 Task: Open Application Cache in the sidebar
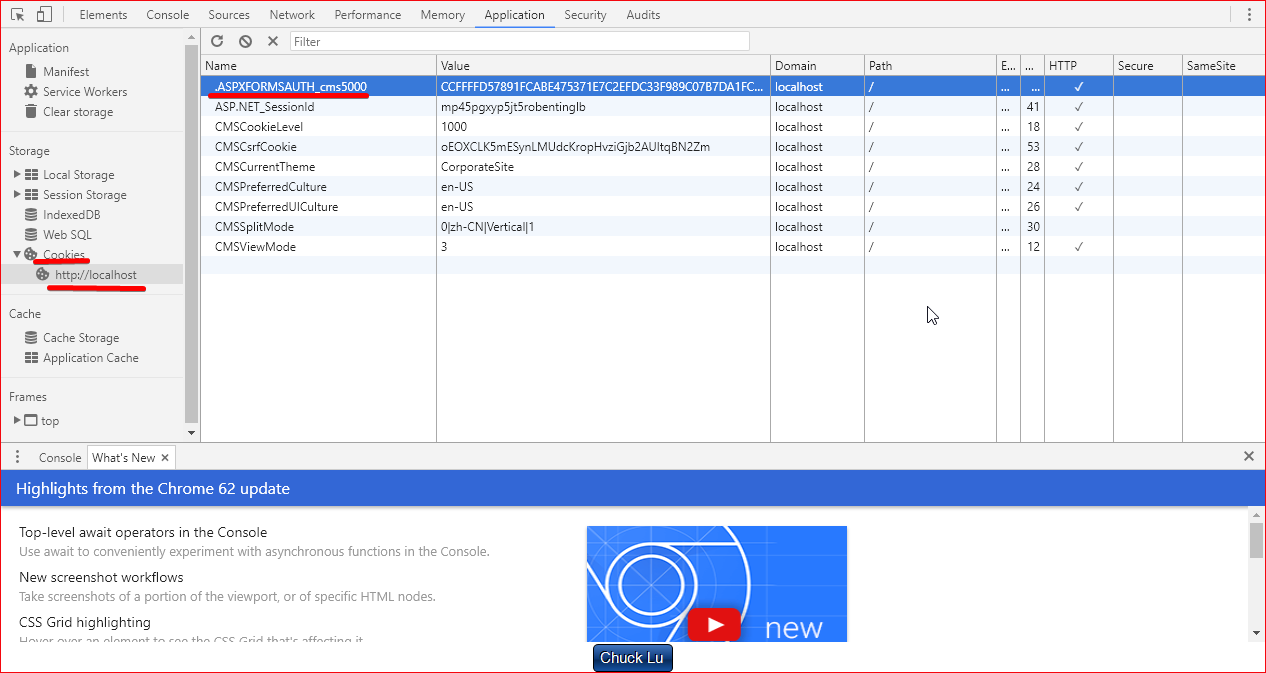click(91, 358)
